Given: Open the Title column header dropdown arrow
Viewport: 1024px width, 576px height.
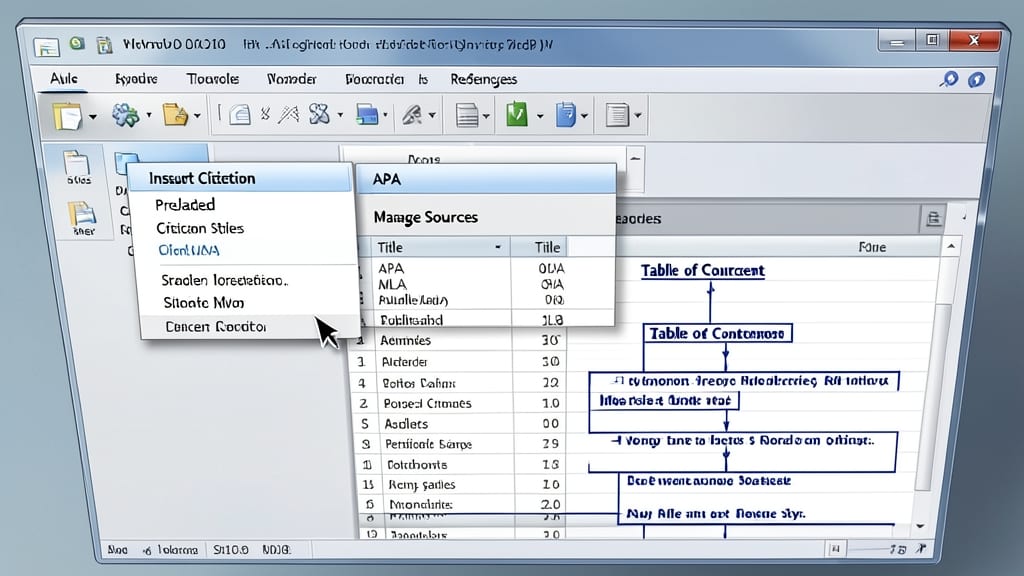Looking at the screenshot, I should (x=498, y=248).
